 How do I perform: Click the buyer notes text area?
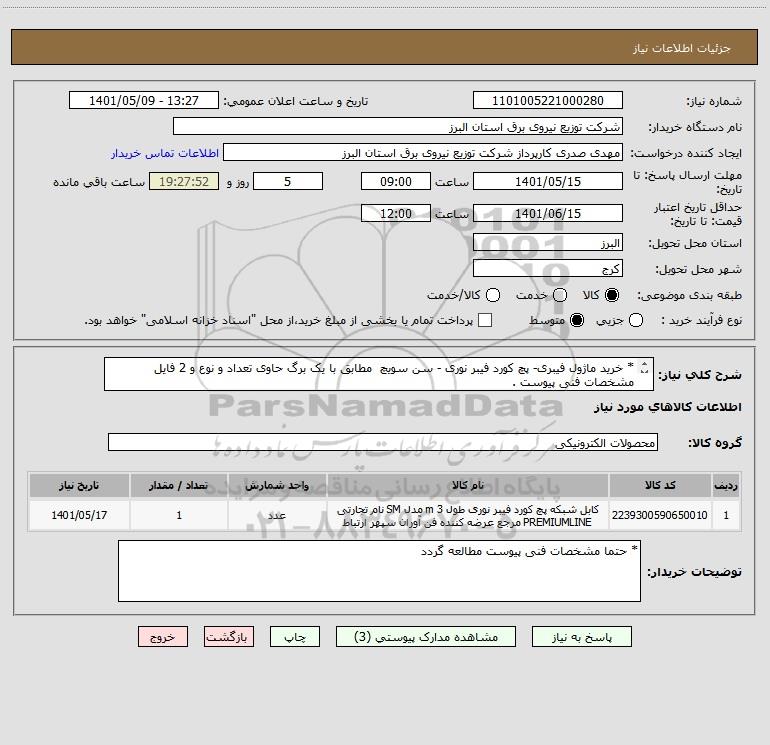(379, 571)
